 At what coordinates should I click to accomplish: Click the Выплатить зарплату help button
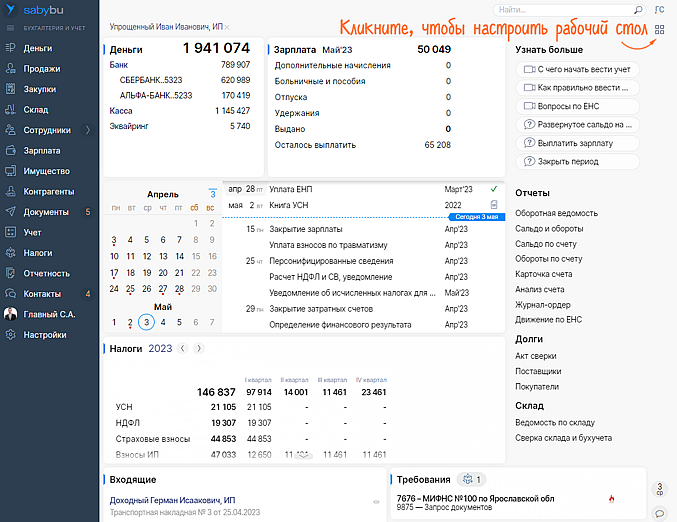pos(575,143)
